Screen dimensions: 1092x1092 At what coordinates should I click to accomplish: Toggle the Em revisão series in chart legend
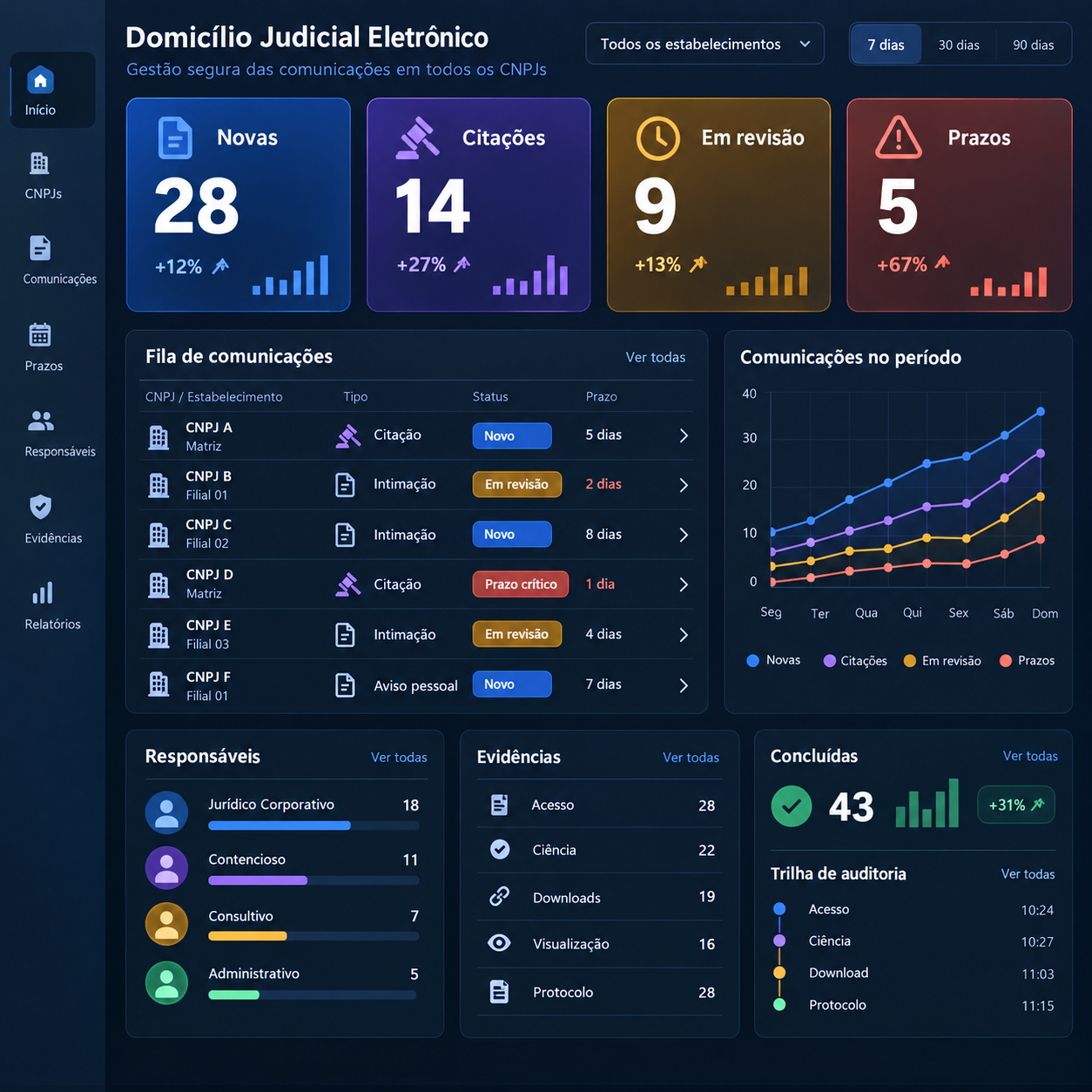tap(942, 661)
